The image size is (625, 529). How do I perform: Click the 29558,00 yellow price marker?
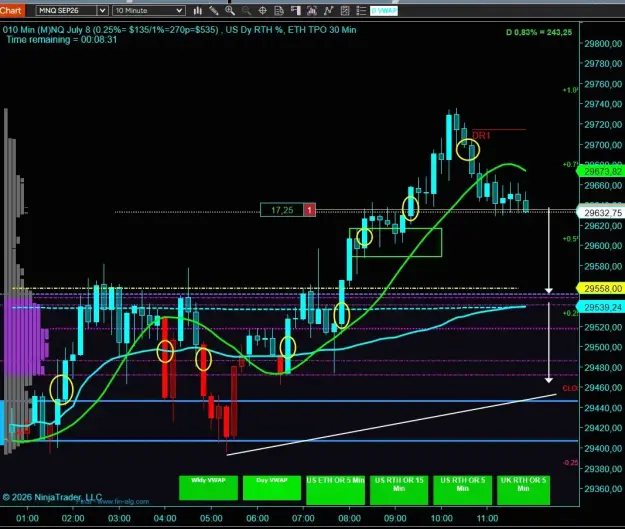tap(601, 288)
